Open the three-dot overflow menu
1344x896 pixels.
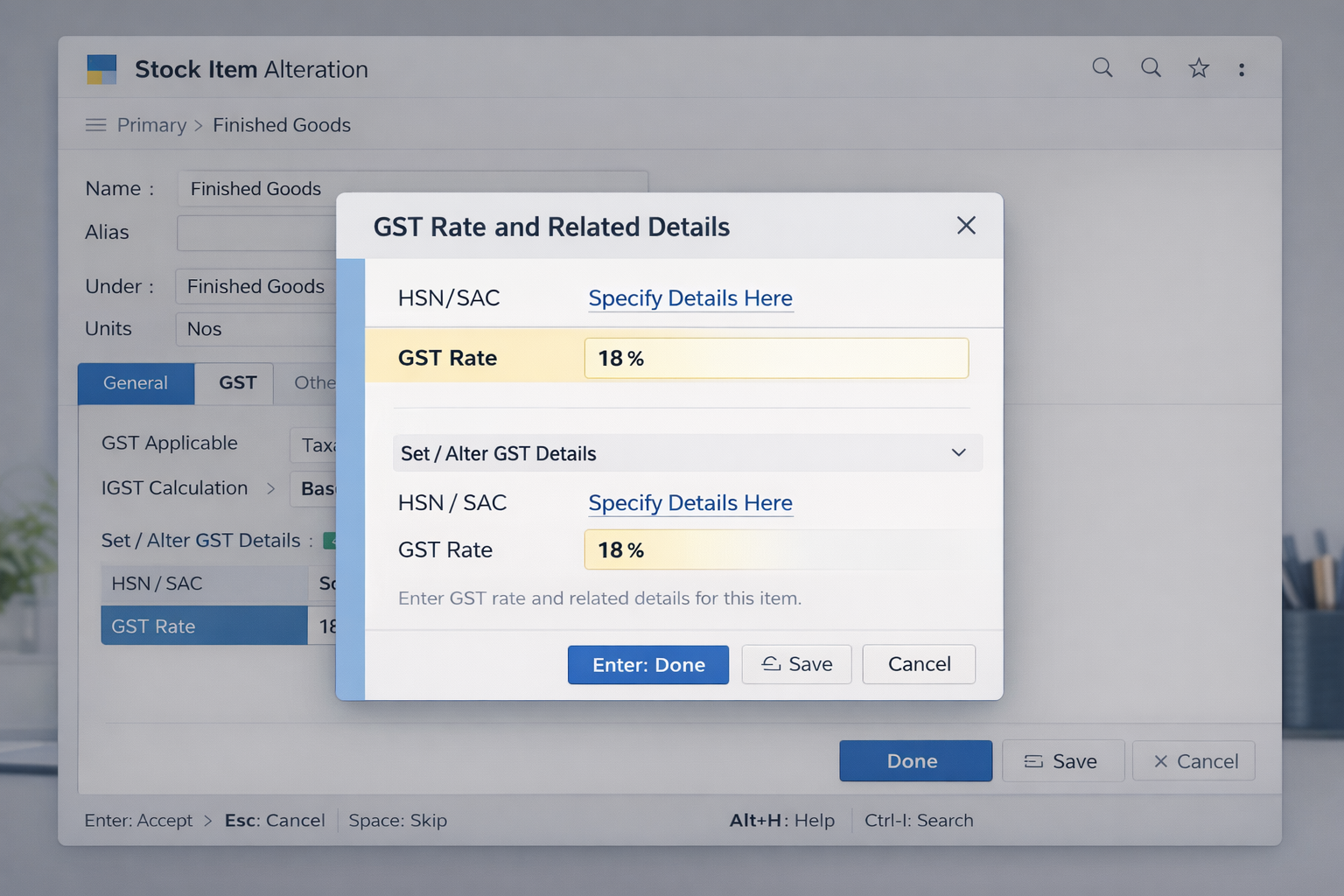coord(1242,67)
